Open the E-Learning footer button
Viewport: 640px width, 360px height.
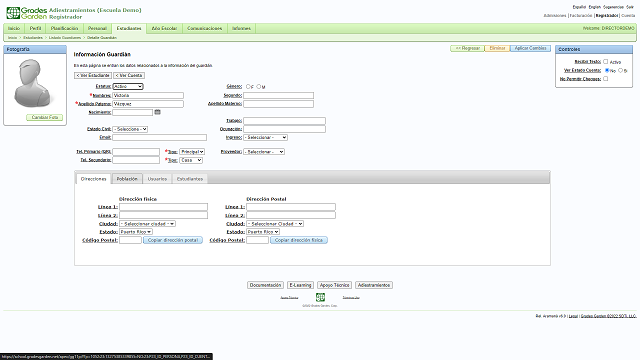(300, 285)
